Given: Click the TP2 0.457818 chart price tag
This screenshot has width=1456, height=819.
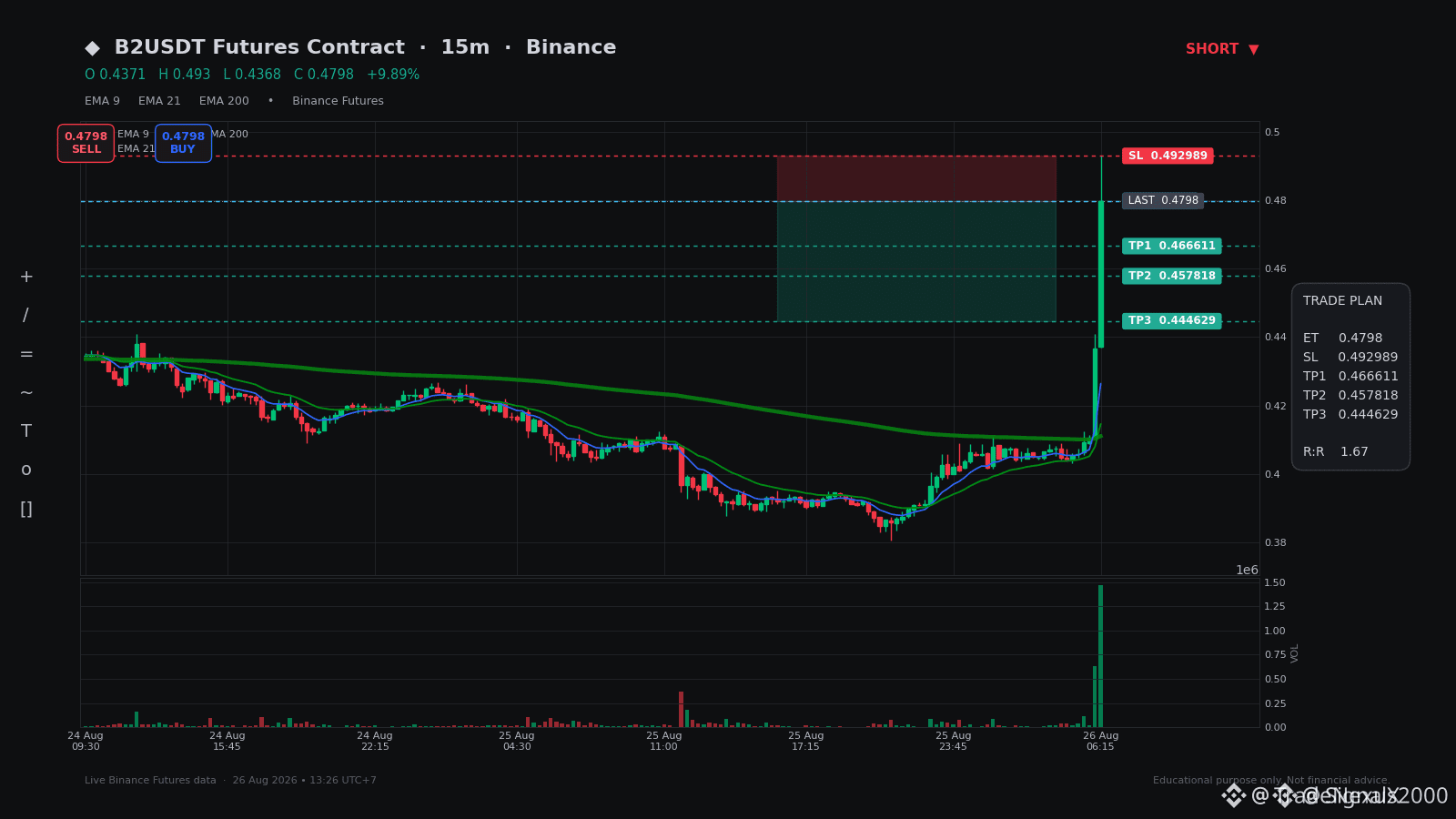Looking at the screenshot, I should [x=1172, y=276].
